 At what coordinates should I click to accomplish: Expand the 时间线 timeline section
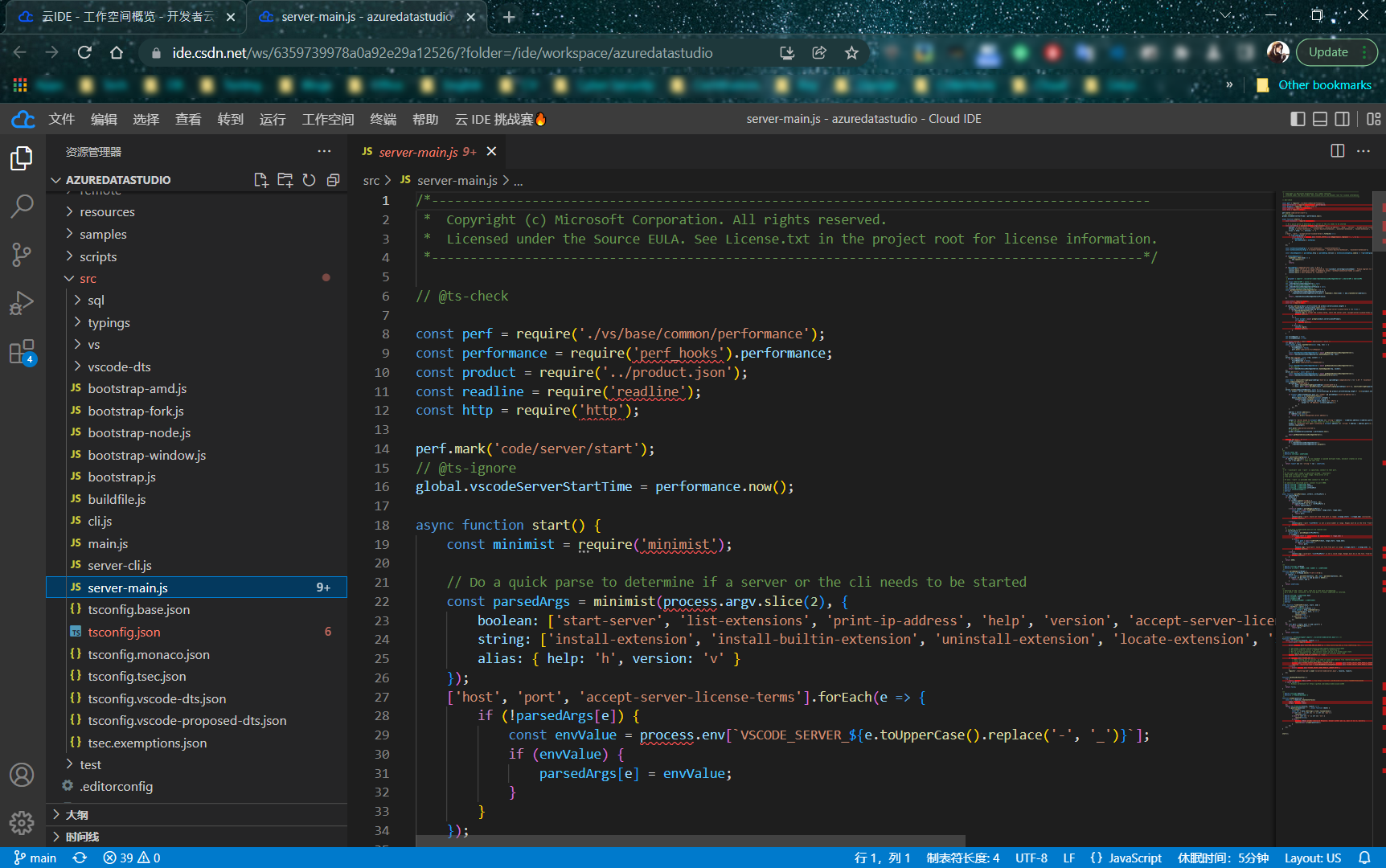[196, 837]
